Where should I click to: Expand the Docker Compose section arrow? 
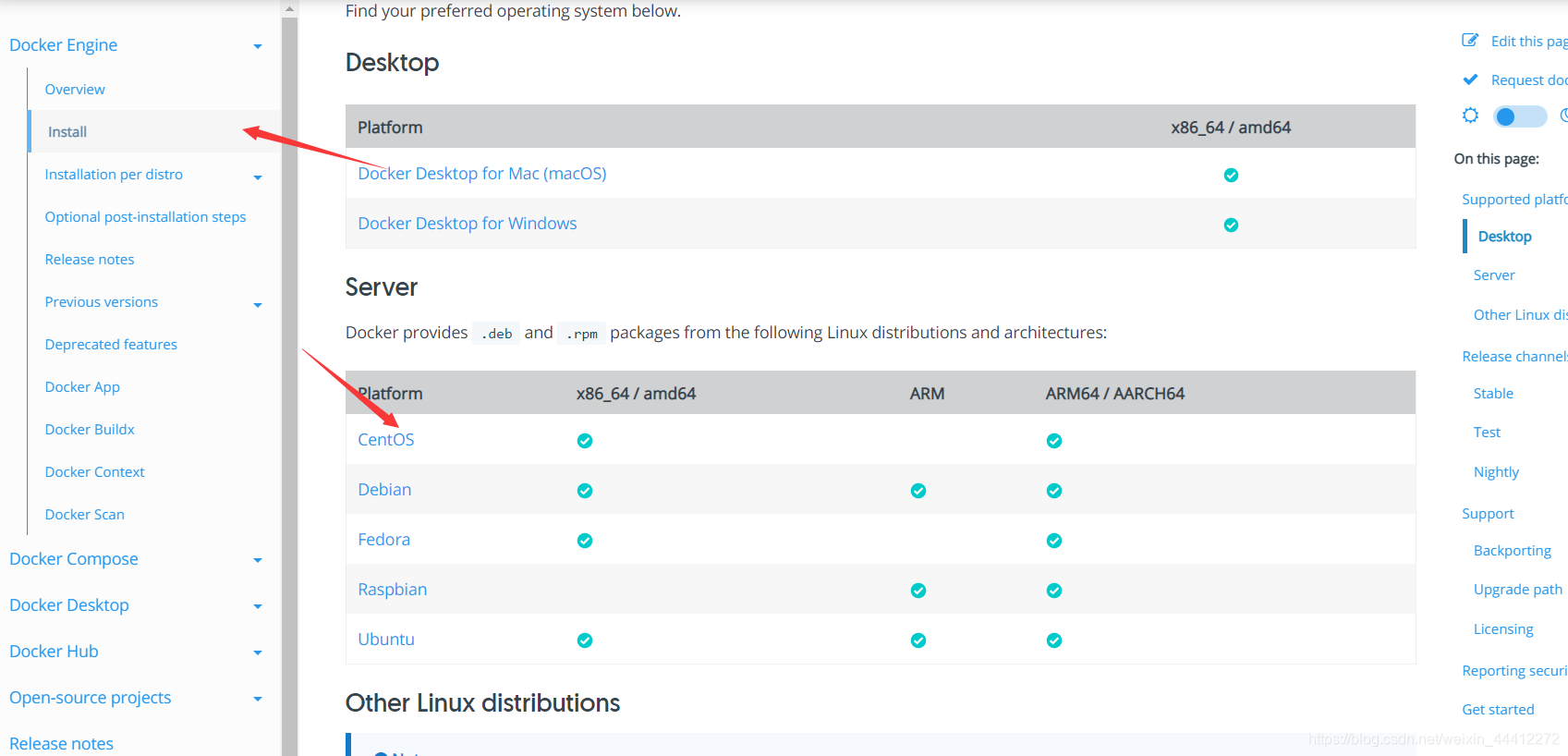(258, 560)
